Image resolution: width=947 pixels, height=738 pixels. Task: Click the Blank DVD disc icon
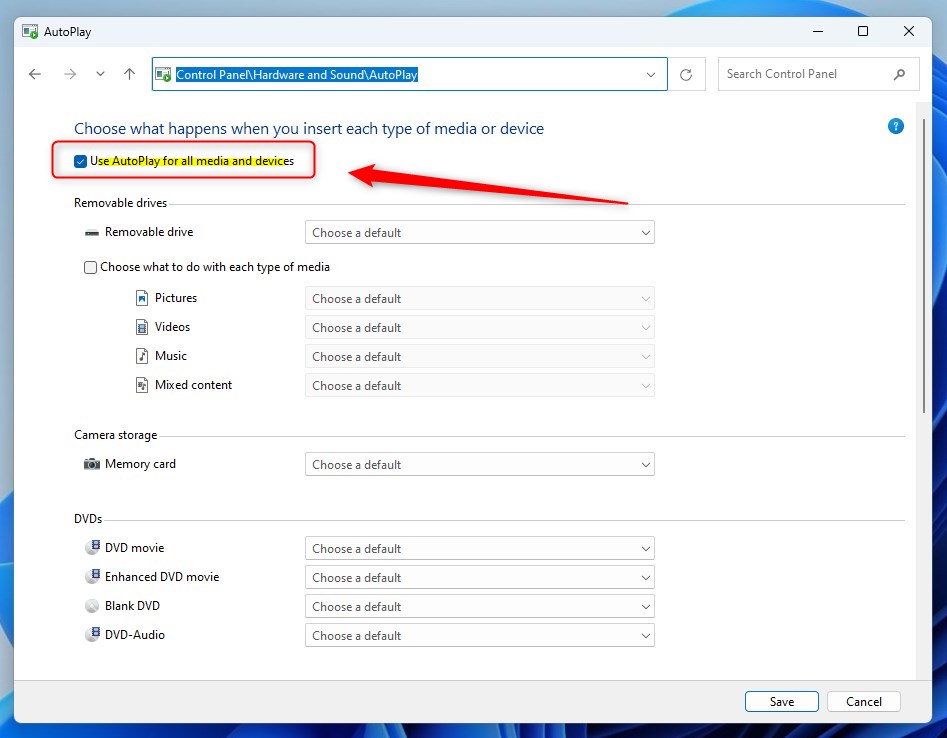[x=92, y=606]
